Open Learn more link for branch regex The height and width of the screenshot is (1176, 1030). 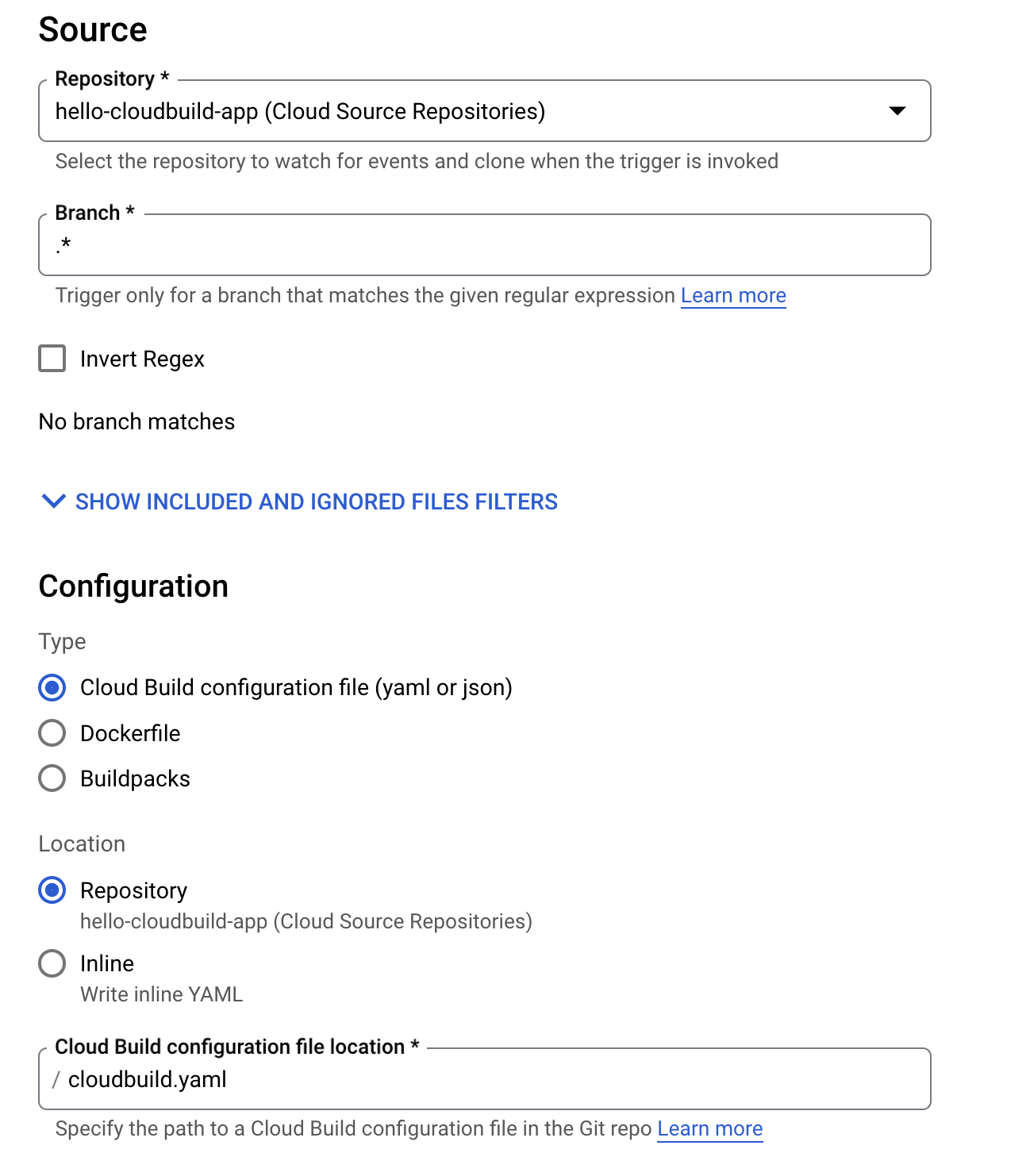click(x=733, y=295)
